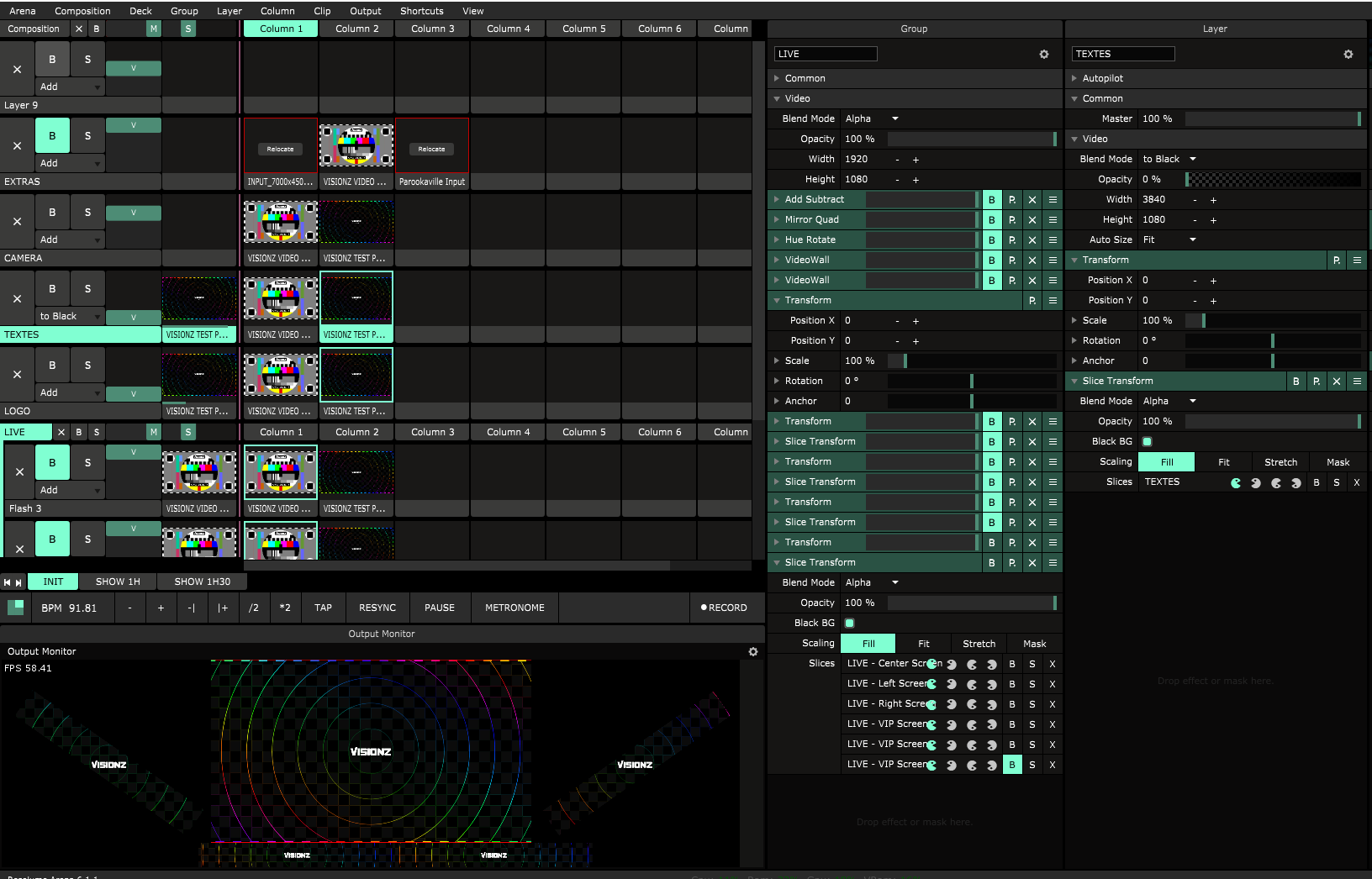Click the RESYNC button
Image resolution: width=1372 pixels, height=879 pixels.
pyautogui.click(x=377, y=608)
